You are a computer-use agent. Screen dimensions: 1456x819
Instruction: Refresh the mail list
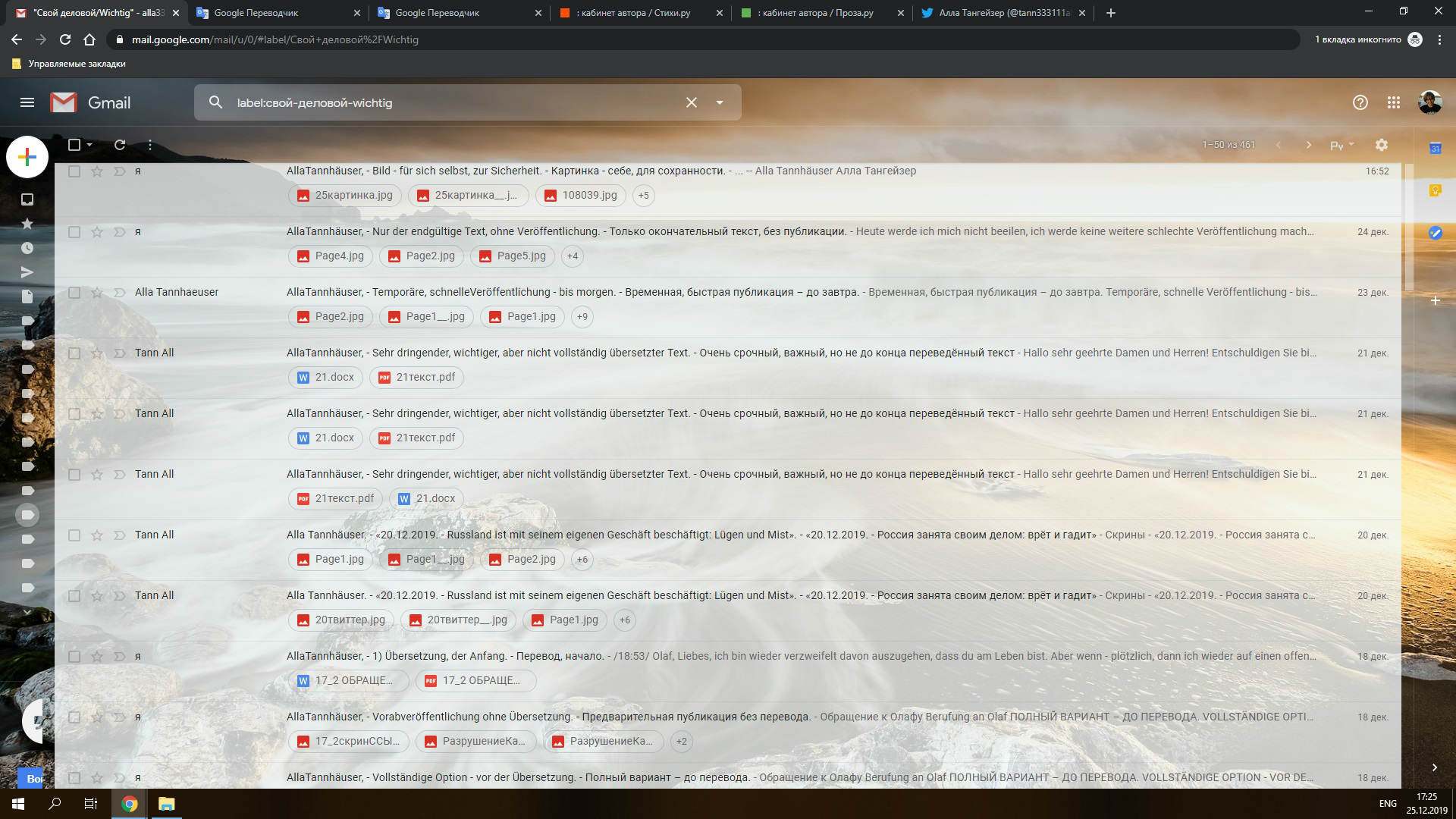click(x=120, y=145)
